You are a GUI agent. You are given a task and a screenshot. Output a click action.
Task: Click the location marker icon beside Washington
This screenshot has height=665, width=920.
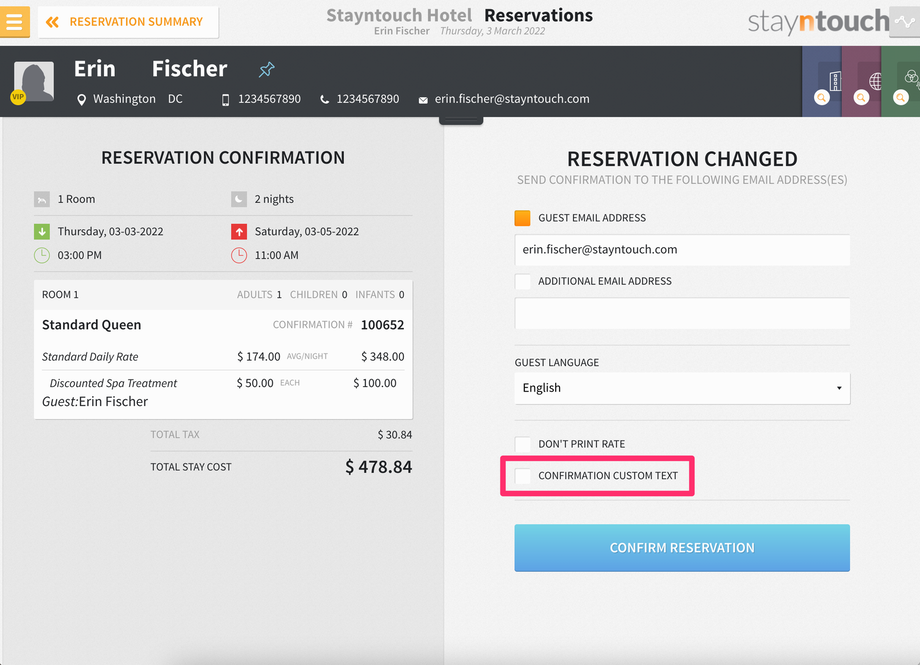click(x=81, y=100)
